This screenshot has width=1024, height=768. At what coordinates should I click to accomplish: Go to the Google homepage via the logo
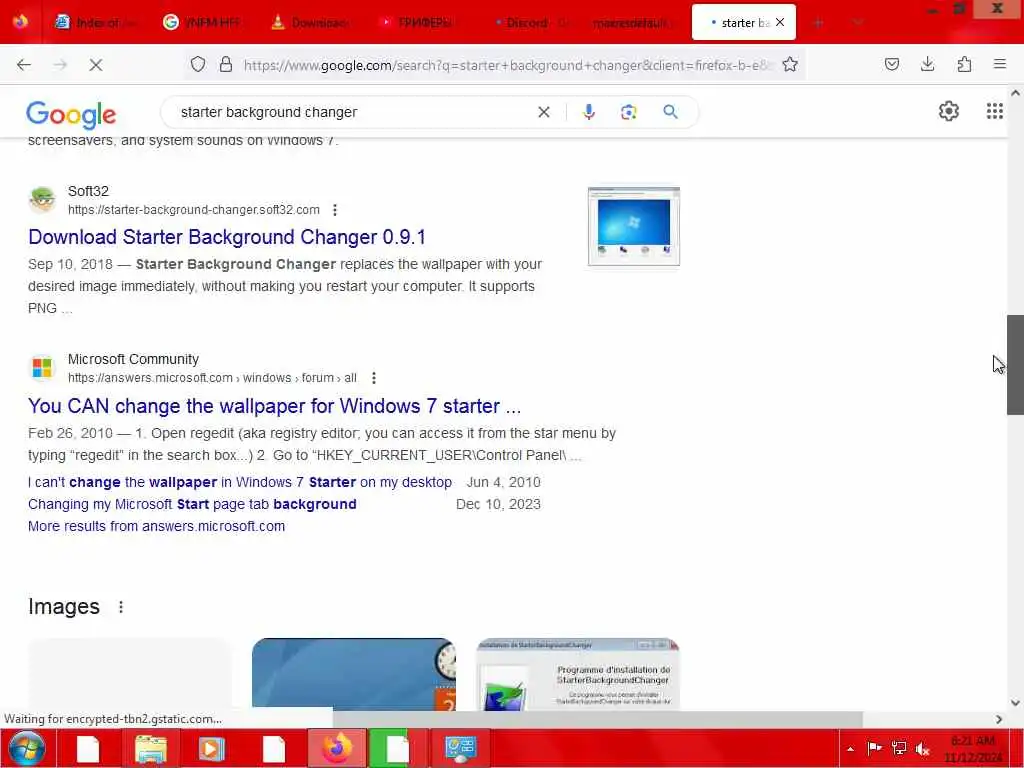click(71, 114)
